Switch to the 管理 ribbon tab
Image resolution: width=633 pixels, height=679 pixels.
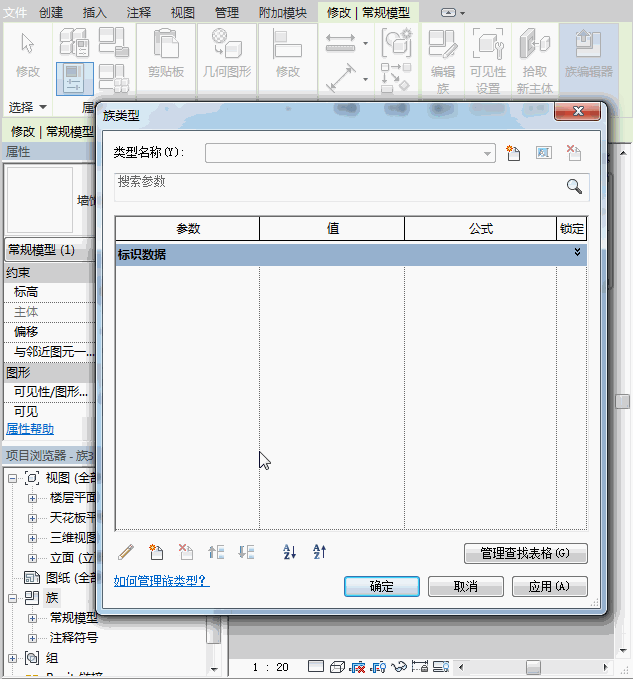[227, 13]
